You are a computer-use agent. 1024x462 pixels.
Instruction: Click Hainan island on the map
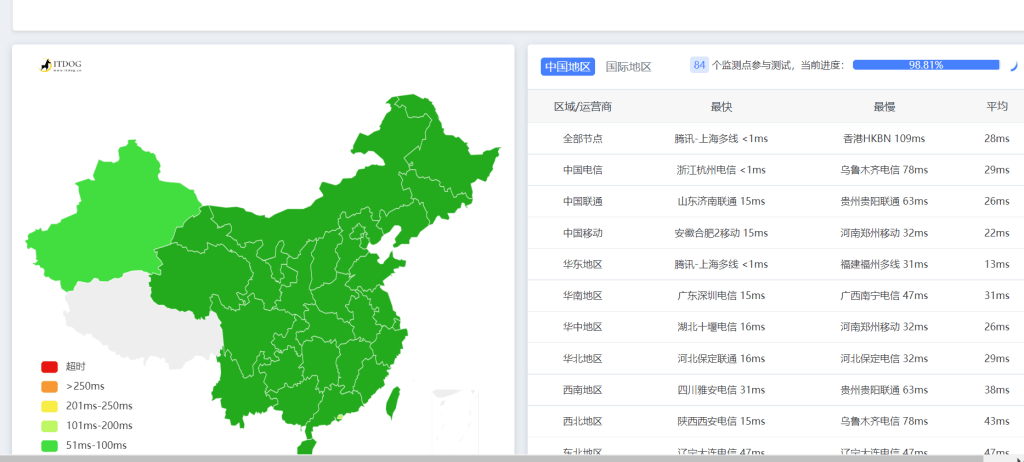coord(306,446)
